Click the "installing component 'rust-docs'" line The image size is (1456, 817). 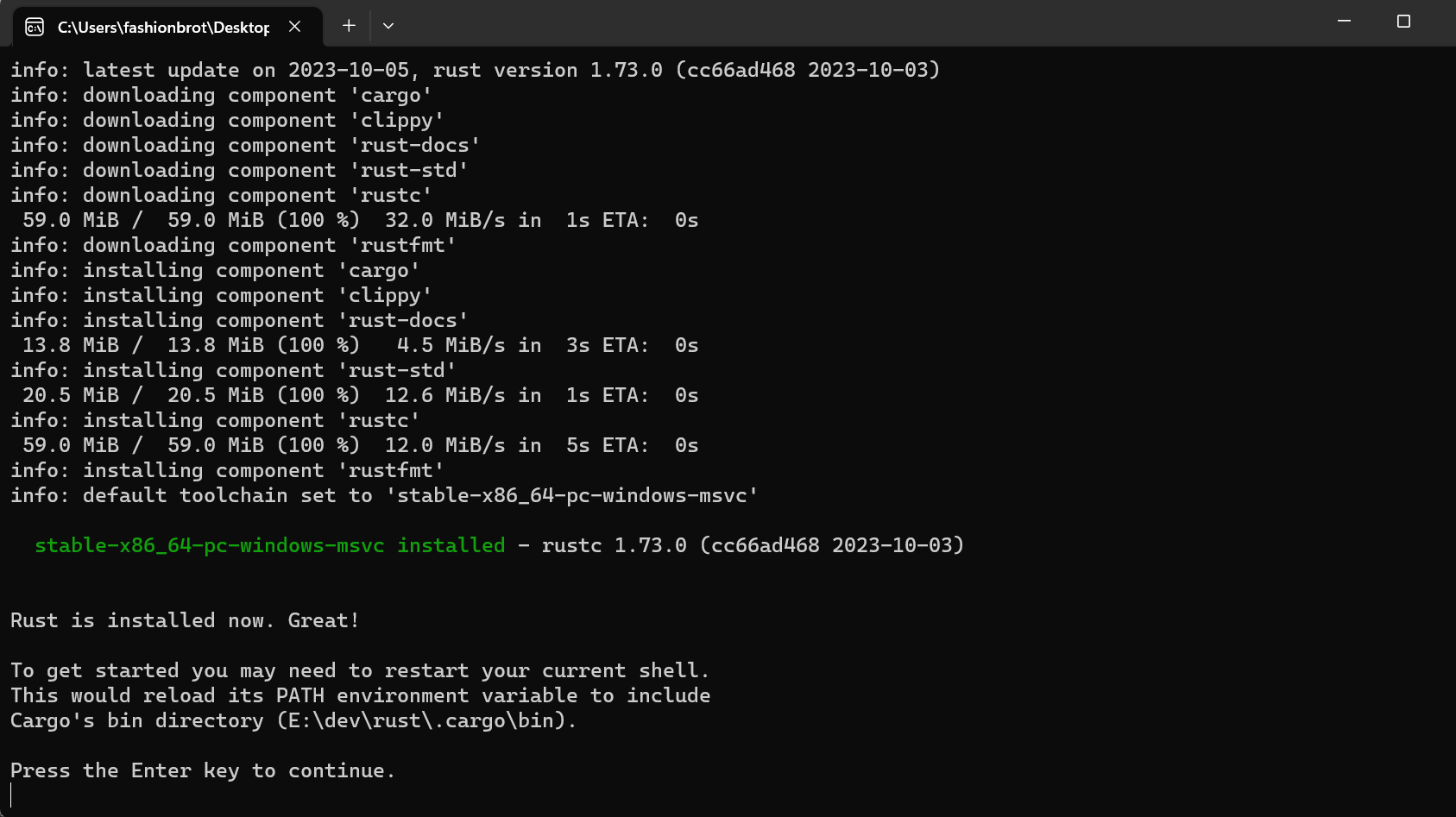click(x=239, y=320)
